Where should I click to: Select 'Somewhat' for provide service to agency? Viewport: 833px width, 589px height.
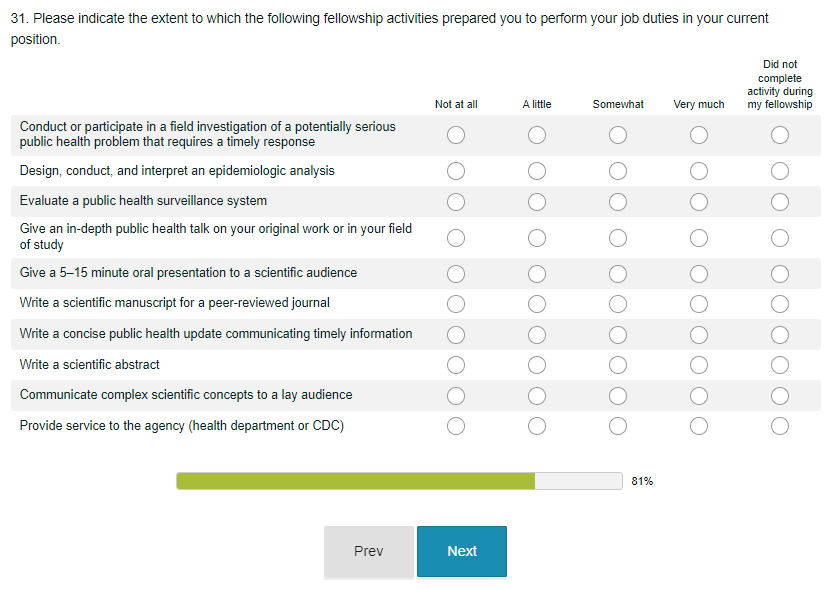[x=618, y=427]
